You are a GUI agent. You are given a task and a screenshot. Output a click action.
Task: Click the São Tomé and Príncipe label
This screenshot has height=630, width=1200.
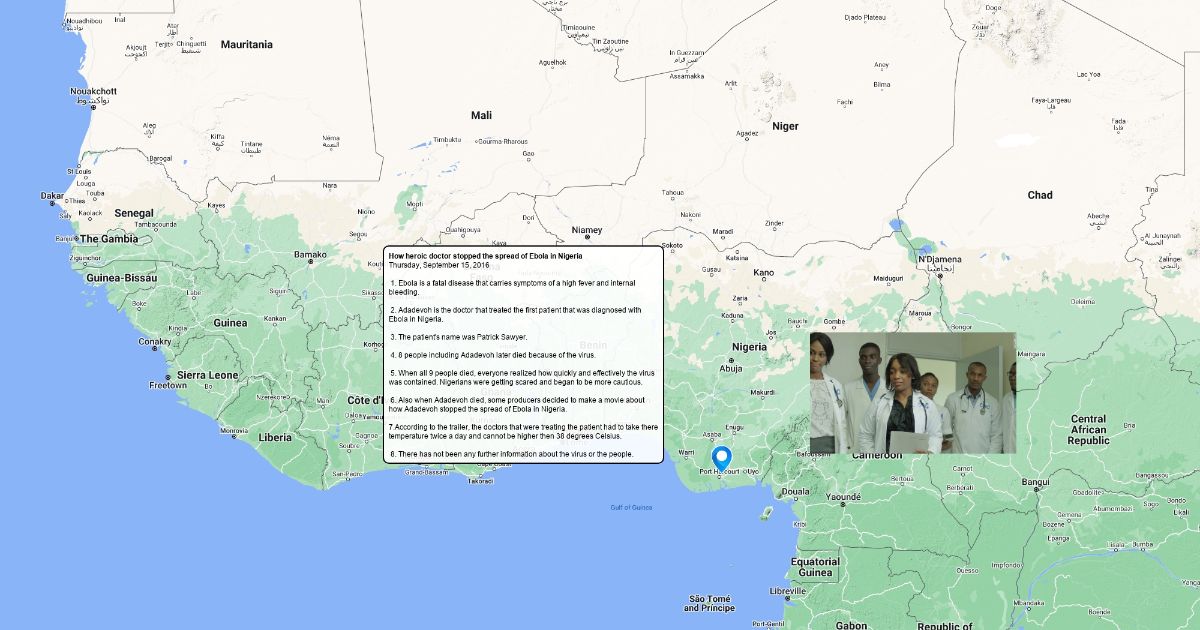click(710, 603)
